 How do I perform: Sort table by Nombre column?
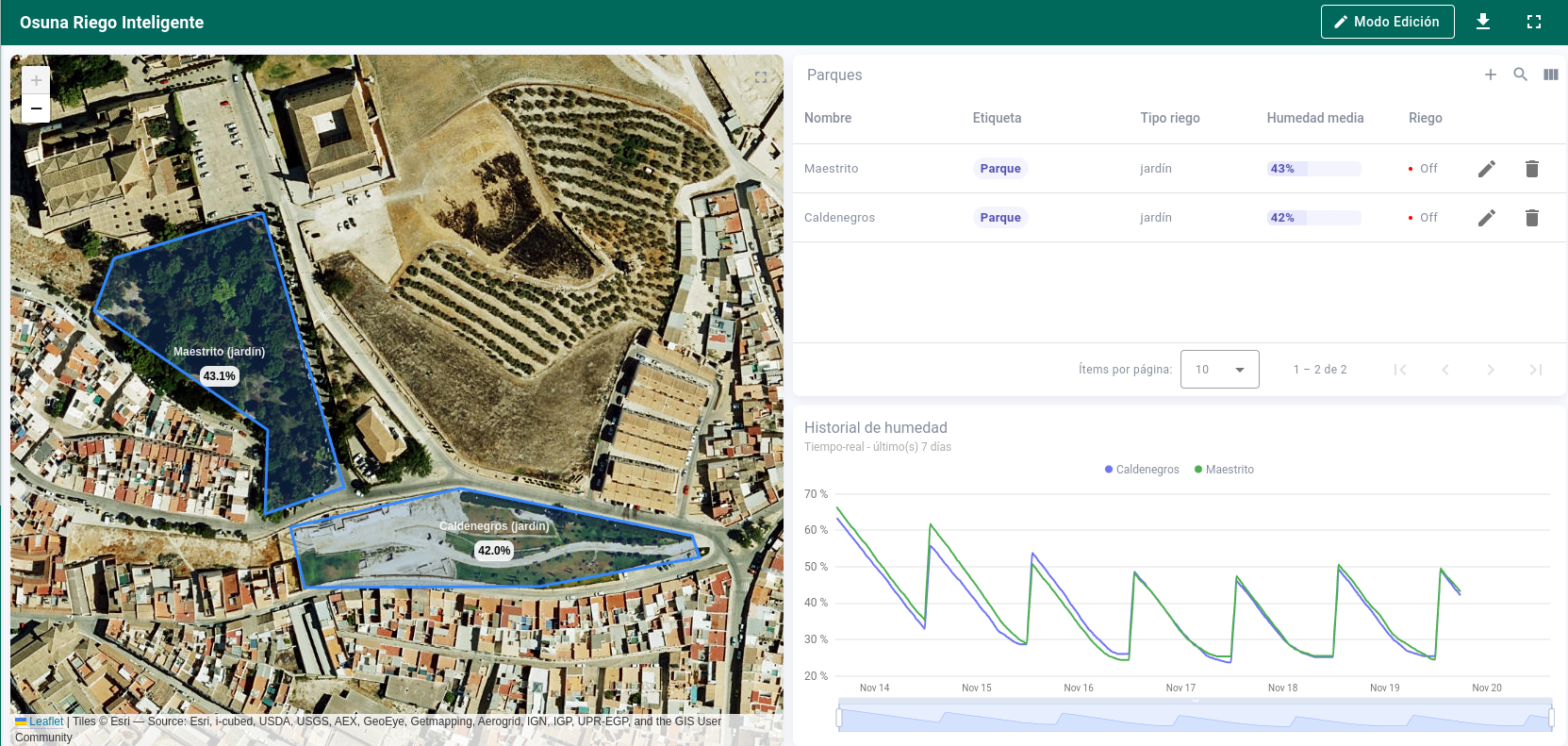click(828, 118)
